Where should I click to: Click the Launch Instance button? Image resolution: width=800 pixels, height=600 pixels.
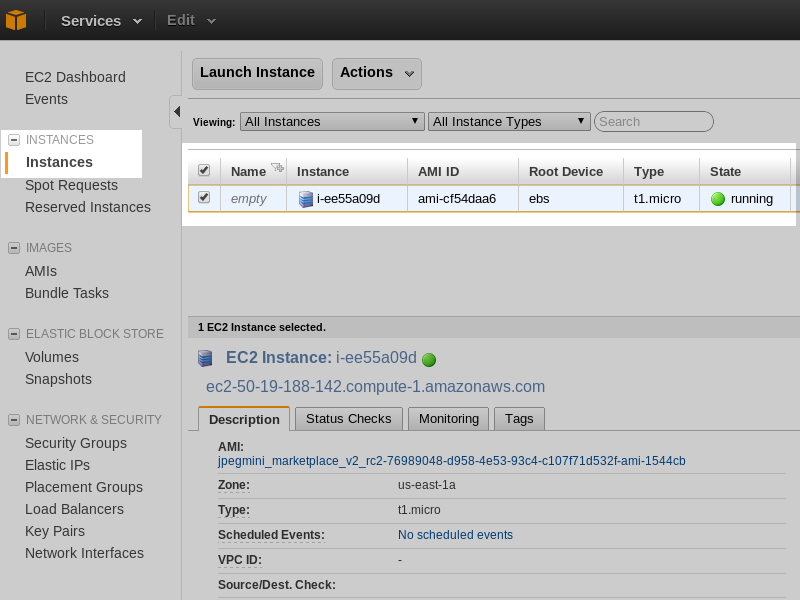click(257, 73)
